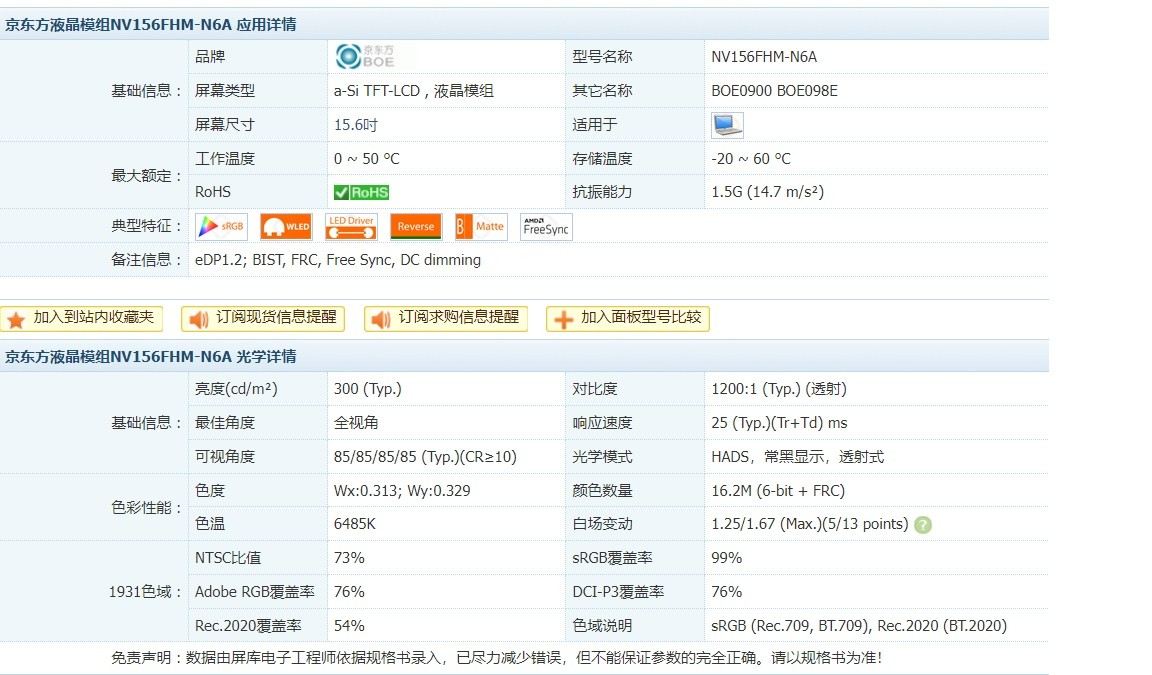Image resolution: width=1152 pixels, height=675 pixels.
Task: Click 加入到站内收藏夹 favorites button
Action: point(82,318)
